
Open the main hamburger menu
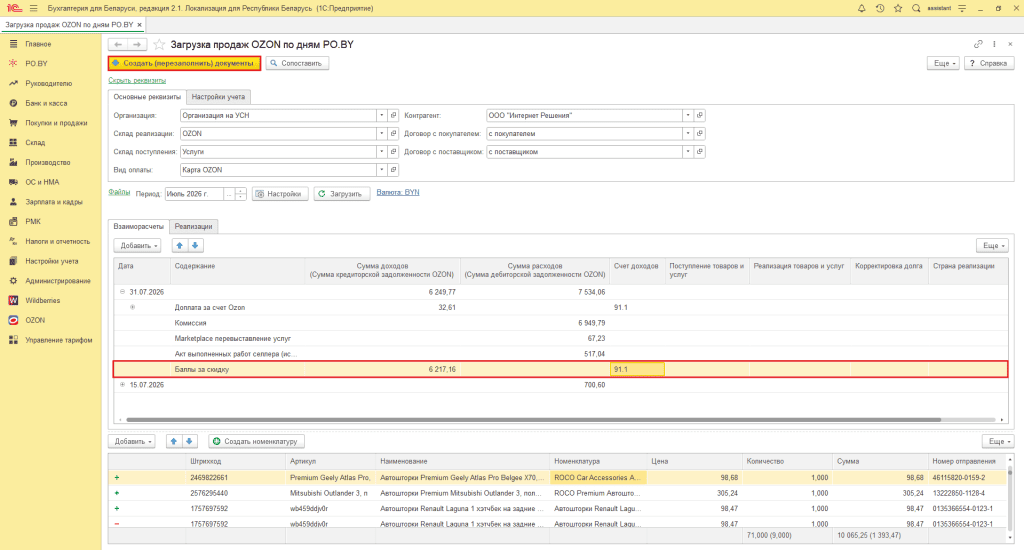point(33,8)
